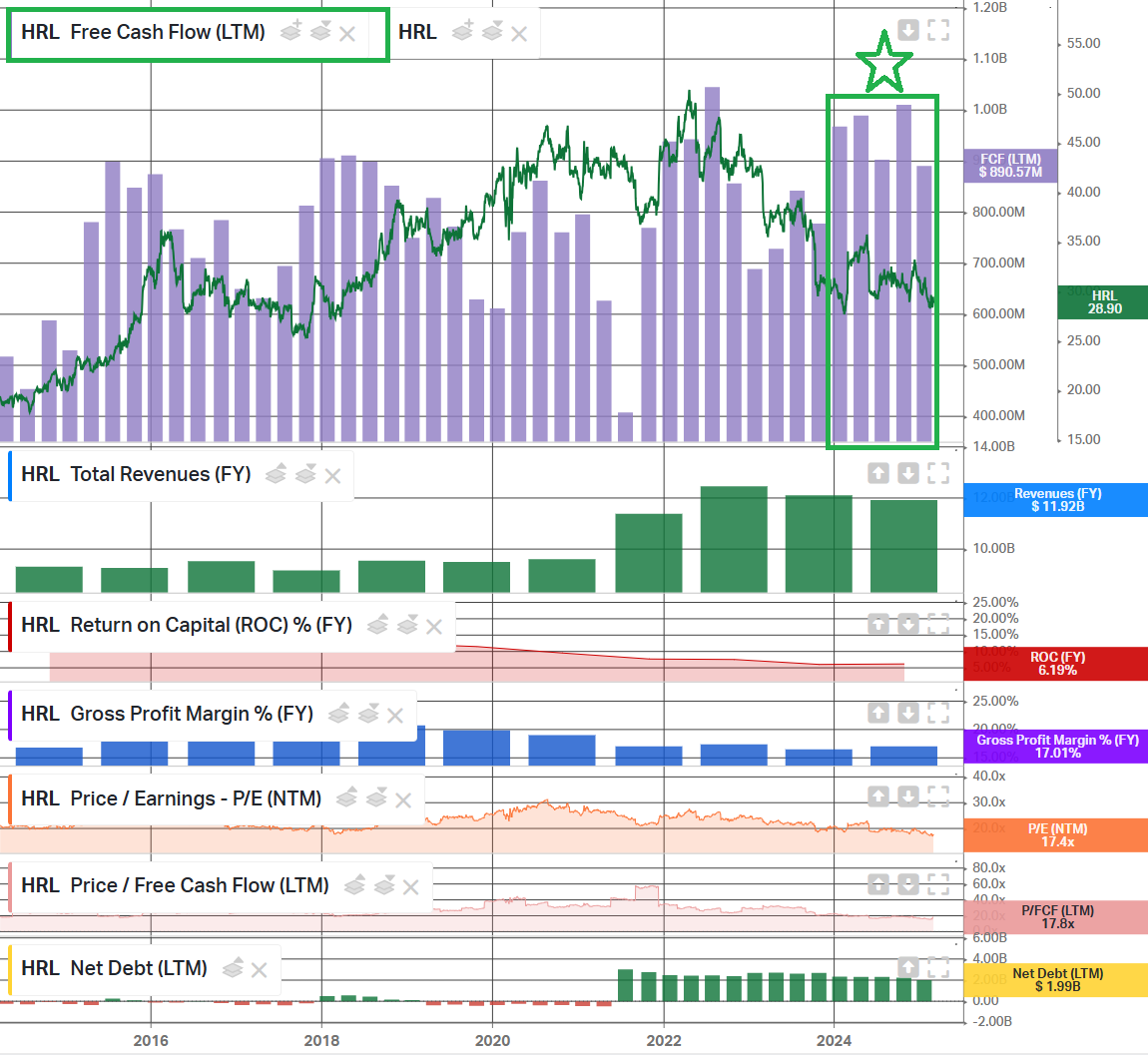Click the P/E (NTM) 17.4x axis tag
The width and height of the screenshot is (1148, 1055).
pos(1057,835)
